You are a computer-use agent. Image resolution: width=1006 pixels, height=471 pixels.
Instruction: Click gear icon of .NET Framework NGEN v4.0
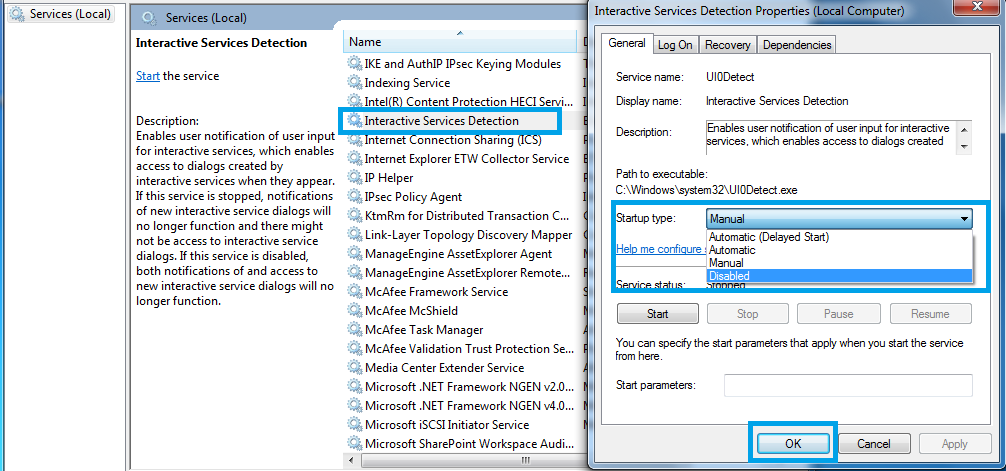354,406
